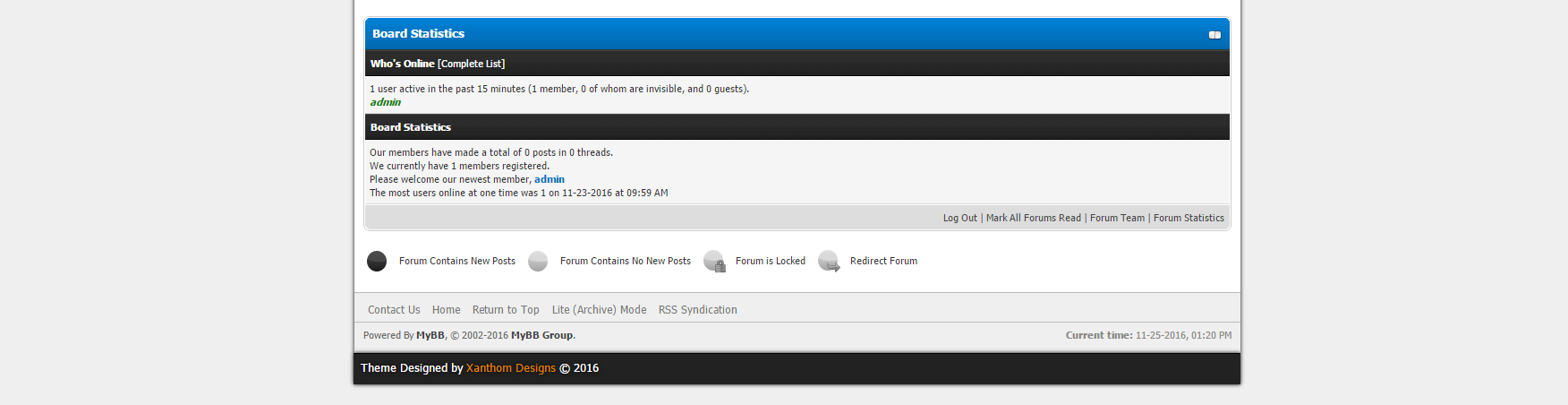Click the Board Statistics title in blue header
Viewport: 1568px width, 405px height.
[418, 33]
